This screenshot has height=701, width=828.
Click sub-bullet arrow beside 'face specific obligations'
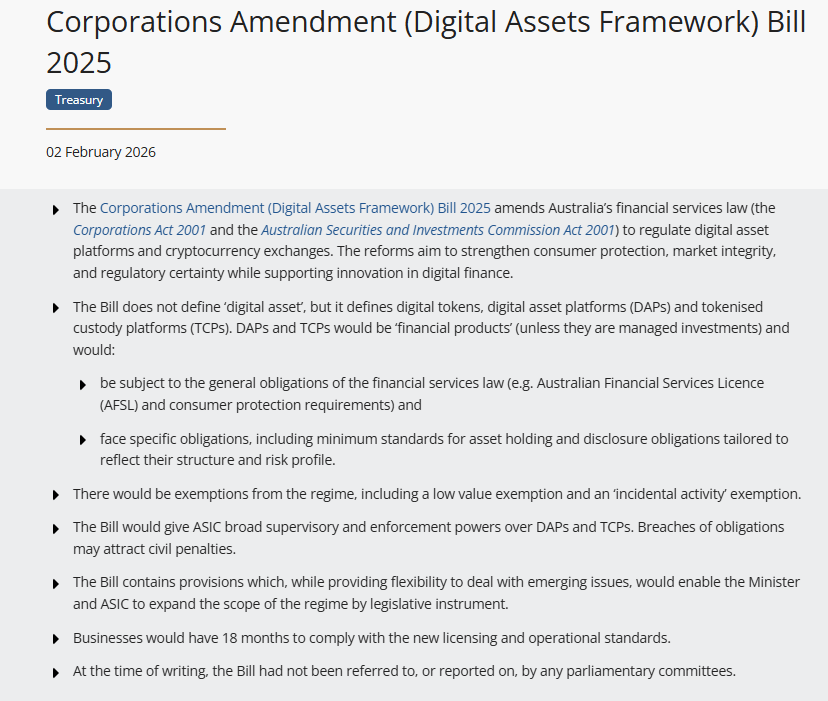[82, 440]
